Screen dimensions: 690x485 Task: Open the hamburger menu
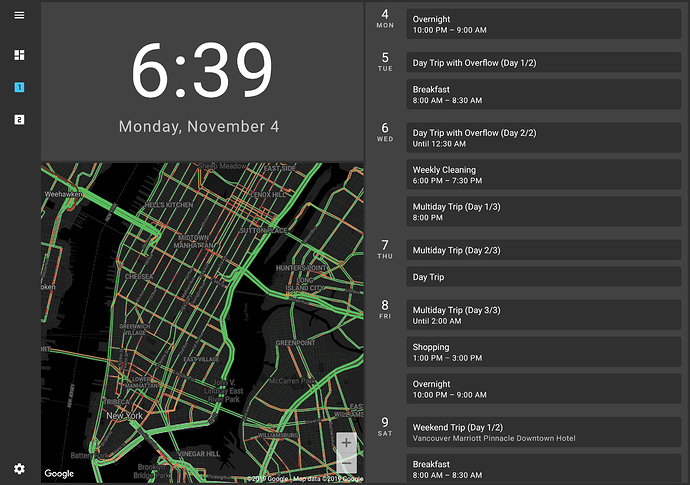[x=19, y=15]
